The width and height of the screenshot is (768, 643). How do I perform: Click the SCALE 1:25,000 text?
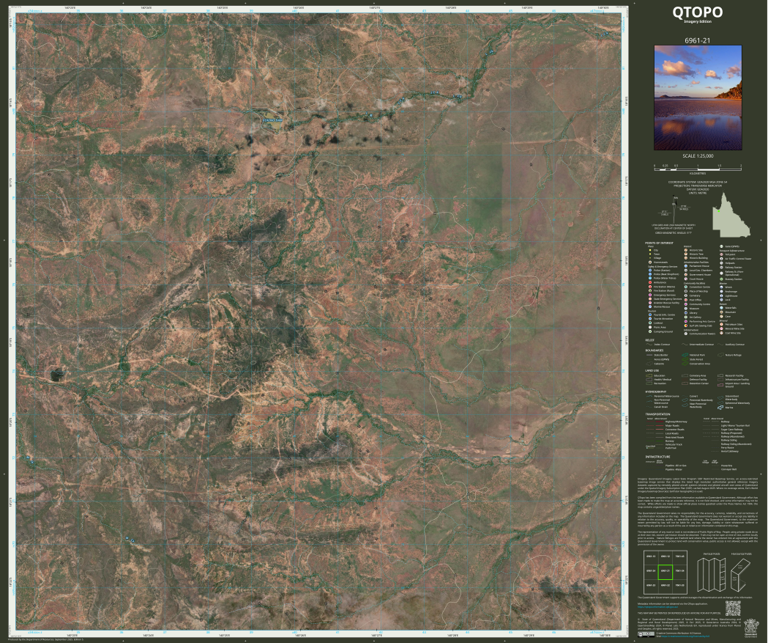pos(697,156)
